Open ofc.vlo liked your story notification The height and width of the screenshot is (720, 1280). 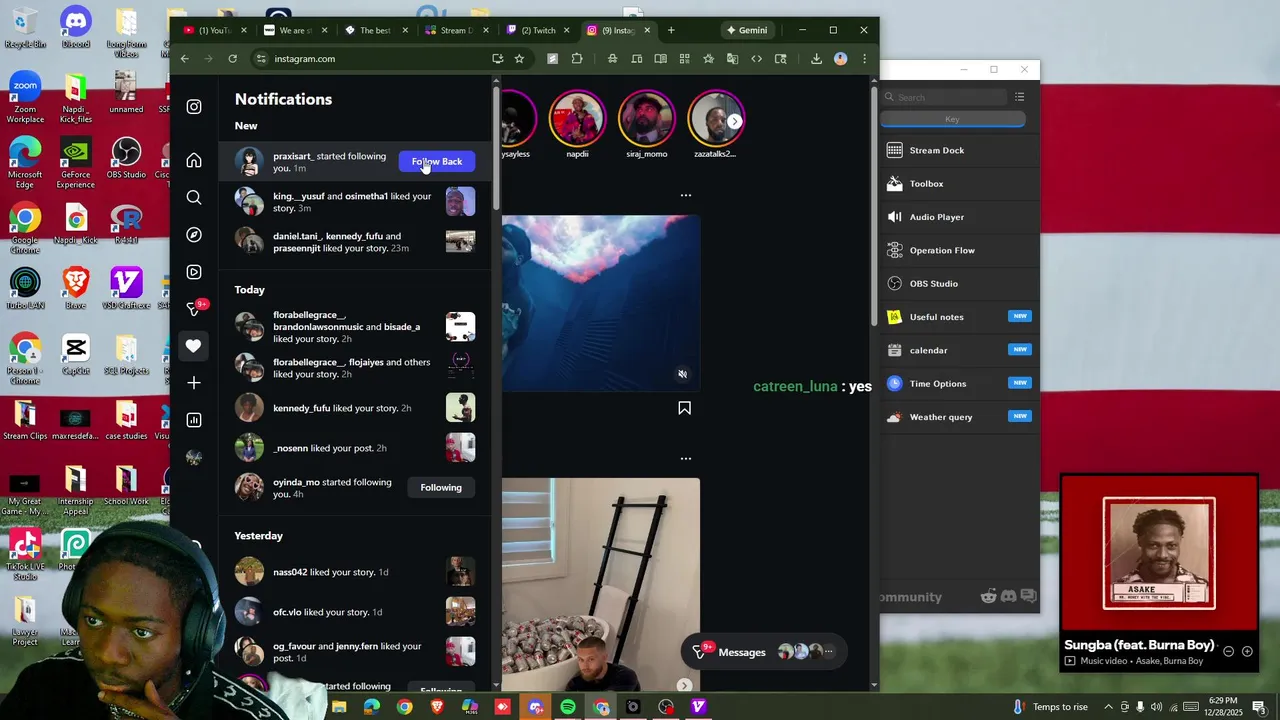(356, 612)
